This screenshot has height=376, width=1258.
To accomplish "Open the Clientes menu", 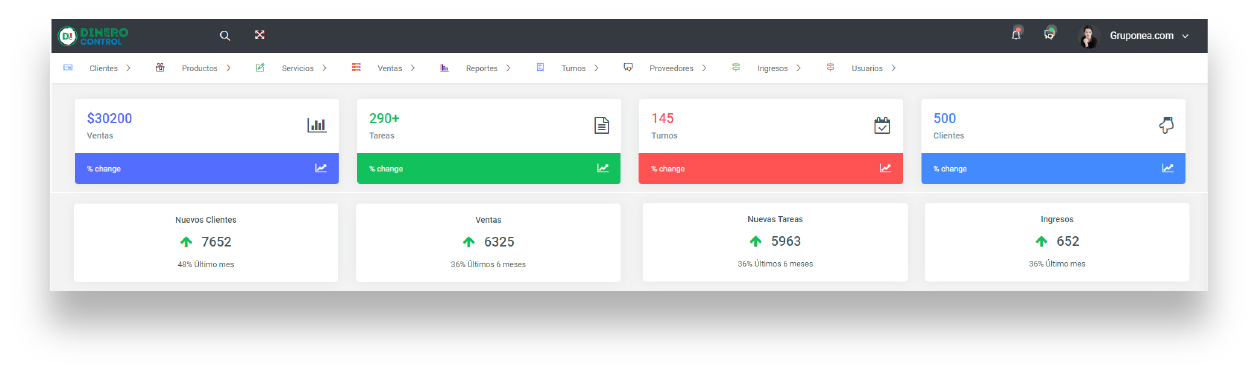I will 103,68.
